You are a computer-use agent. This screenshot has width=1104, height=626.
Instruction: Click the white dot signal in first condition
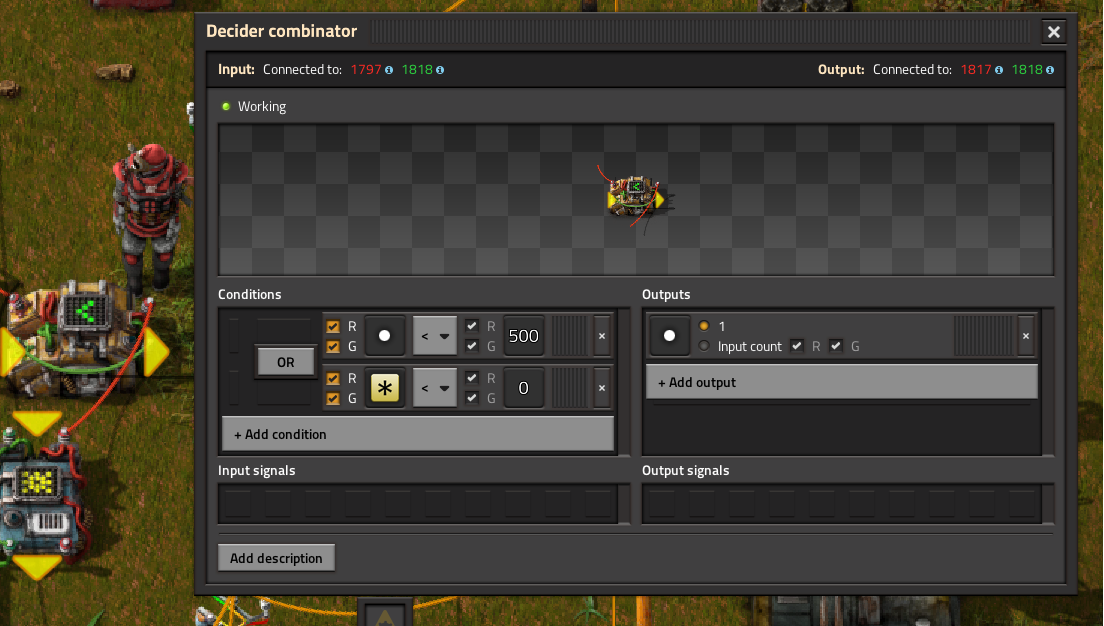384,336
